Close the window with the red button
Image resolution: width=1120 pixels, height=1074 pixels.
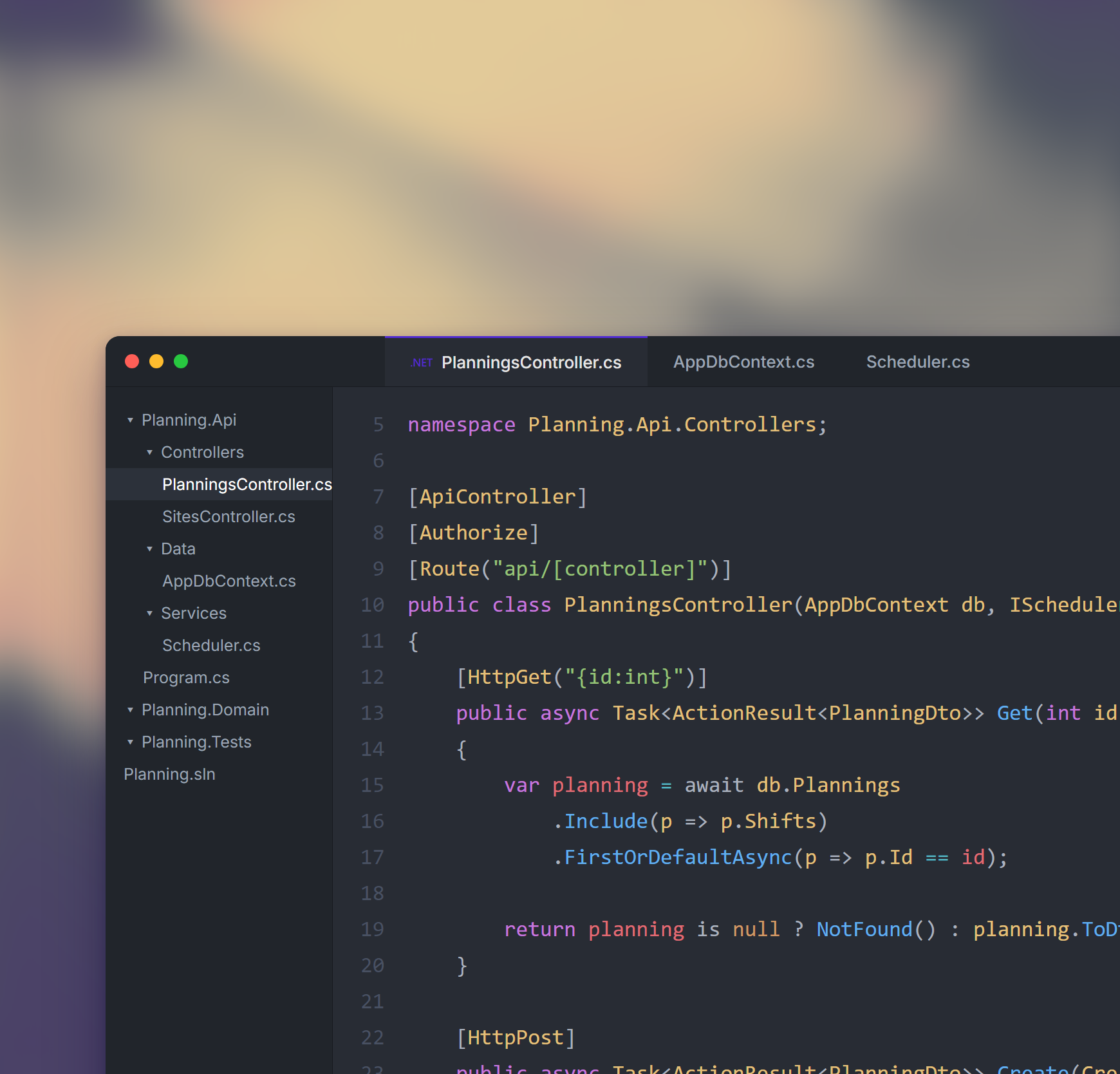tap(132, 361)
